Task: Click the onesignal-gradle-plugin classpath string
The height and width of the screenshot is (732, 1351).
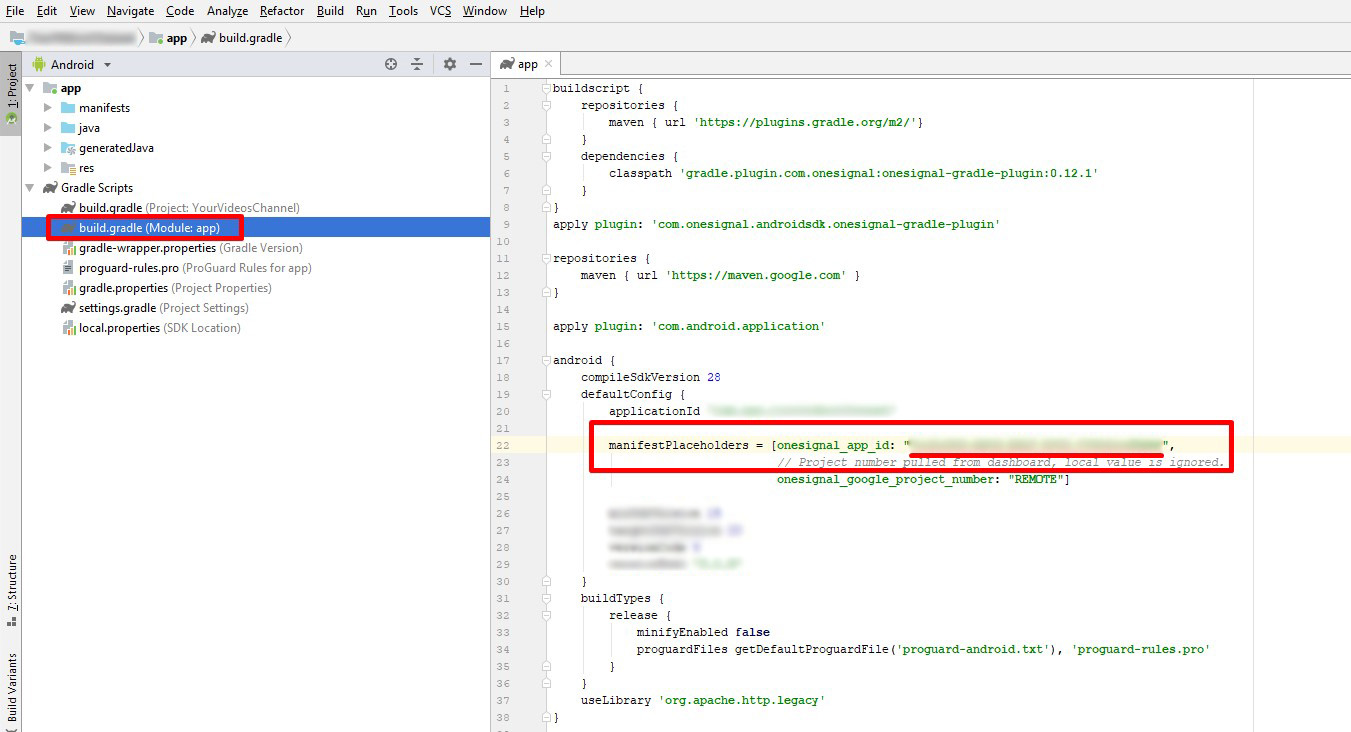Action: coord(889,173)
